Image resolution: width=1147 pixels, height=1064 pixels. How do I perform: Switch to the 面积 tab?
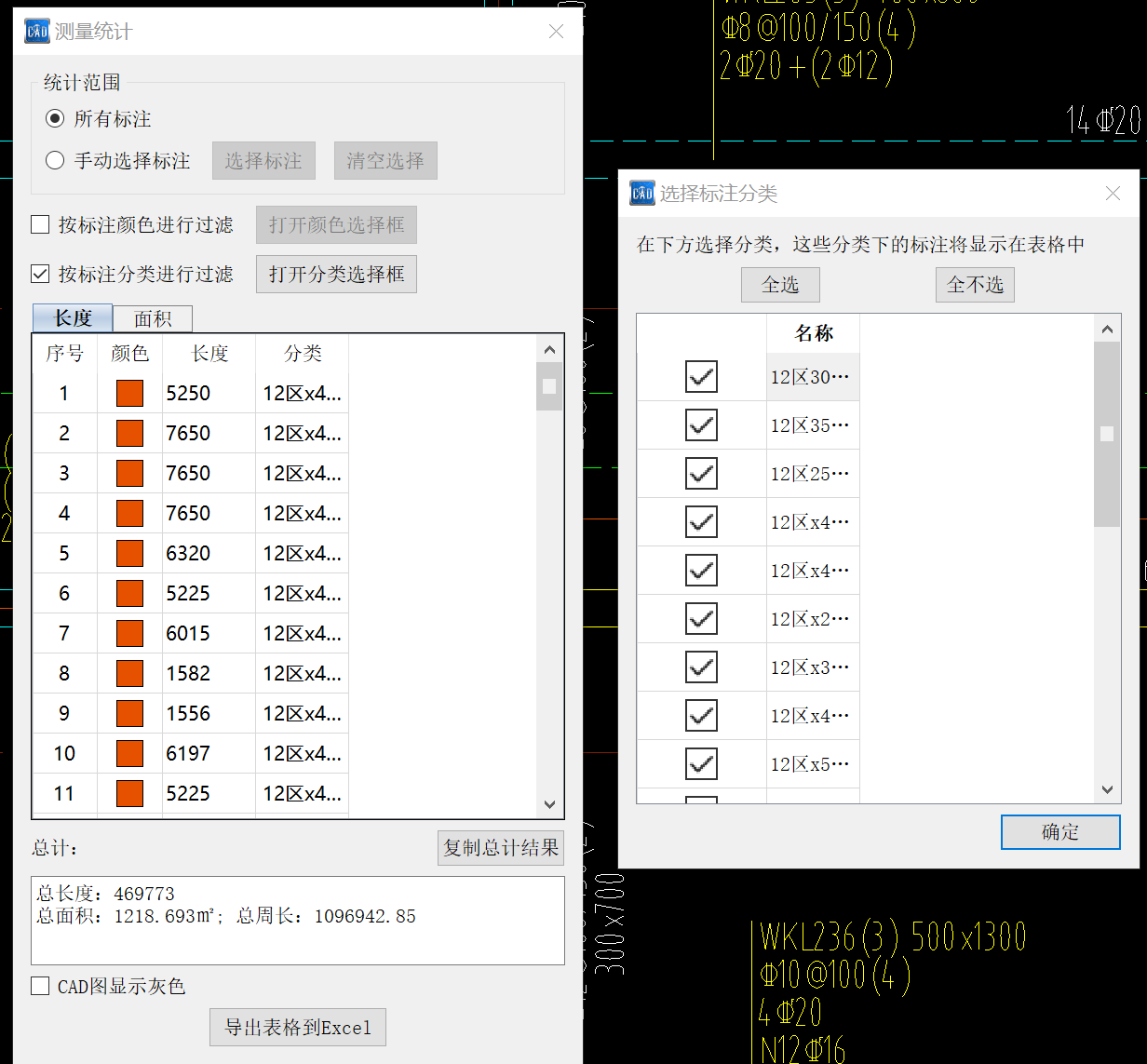[153, 319]
